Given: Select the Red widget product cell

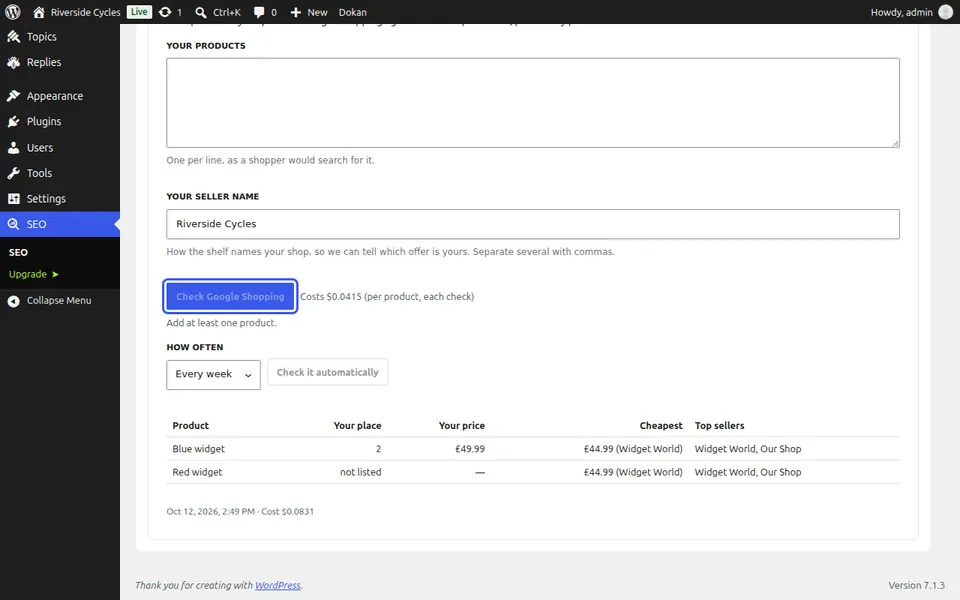Looking at the screenshot, I should click(197, 472).
